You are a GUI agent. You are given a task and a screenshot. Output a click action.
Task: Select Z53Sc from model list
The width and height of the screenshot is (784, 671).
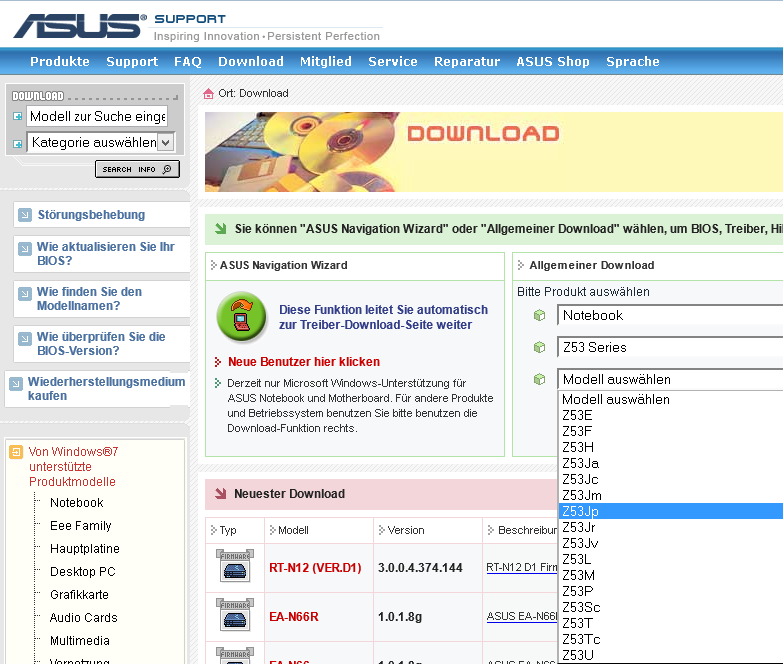point(670,608)
